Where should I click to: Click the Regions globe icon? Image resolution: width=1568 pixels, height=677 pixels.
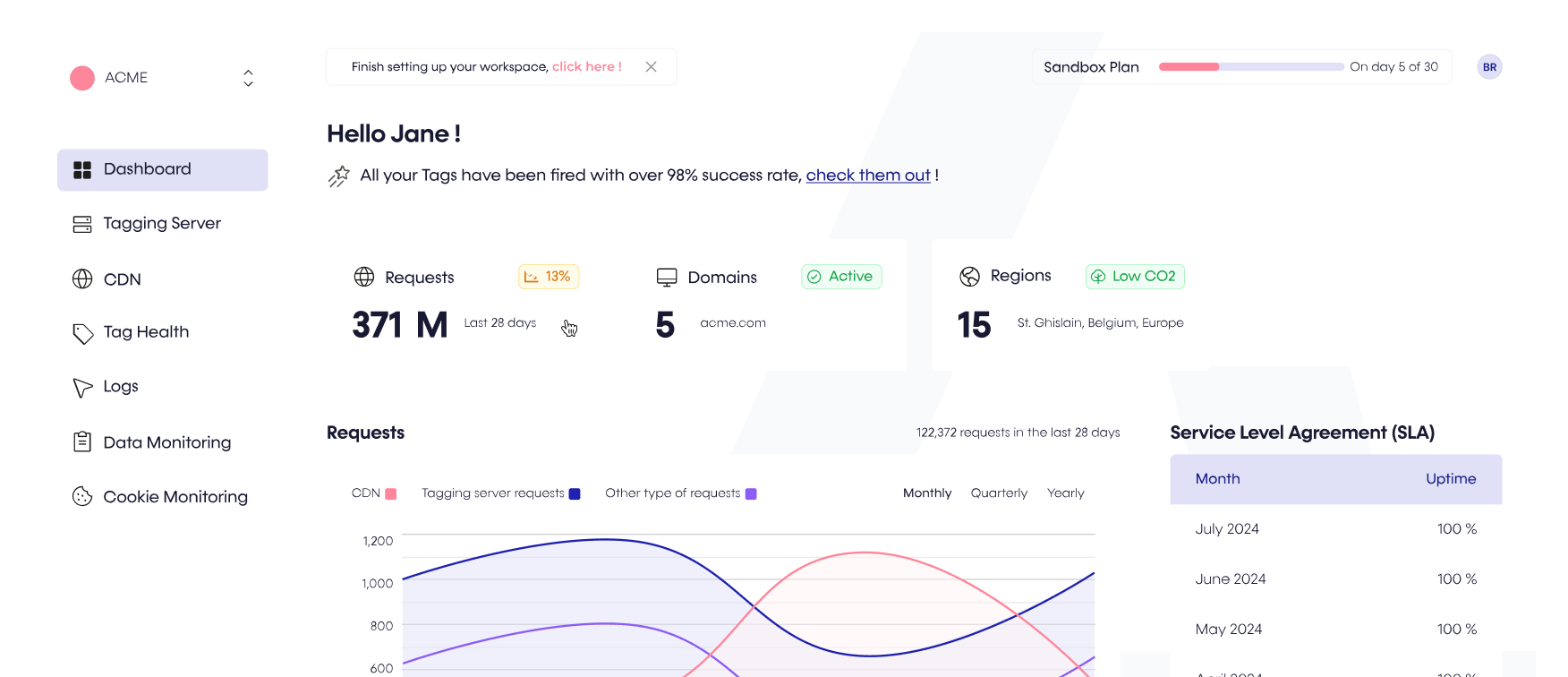pyautogui.click(x=970, y=277)
